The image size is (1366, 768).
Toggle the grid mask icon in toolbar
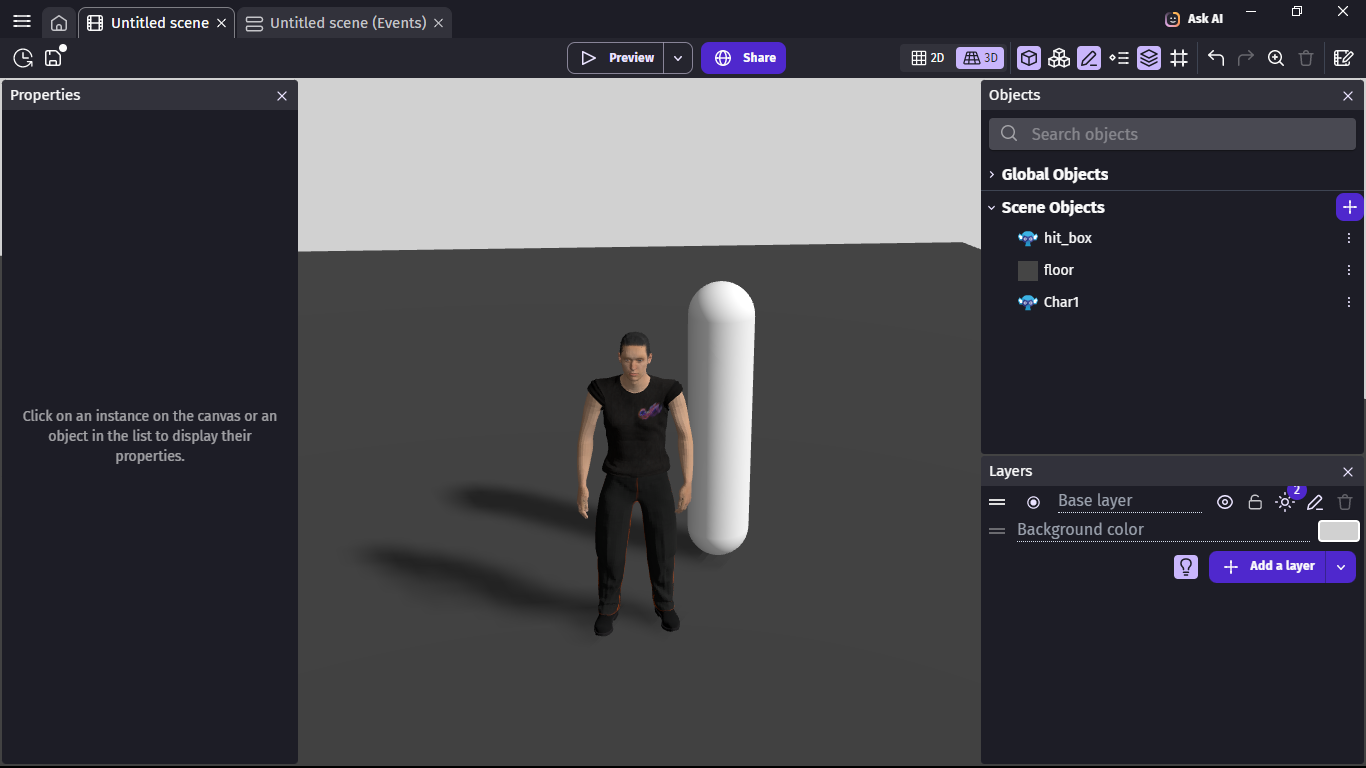pos(1179,58)
